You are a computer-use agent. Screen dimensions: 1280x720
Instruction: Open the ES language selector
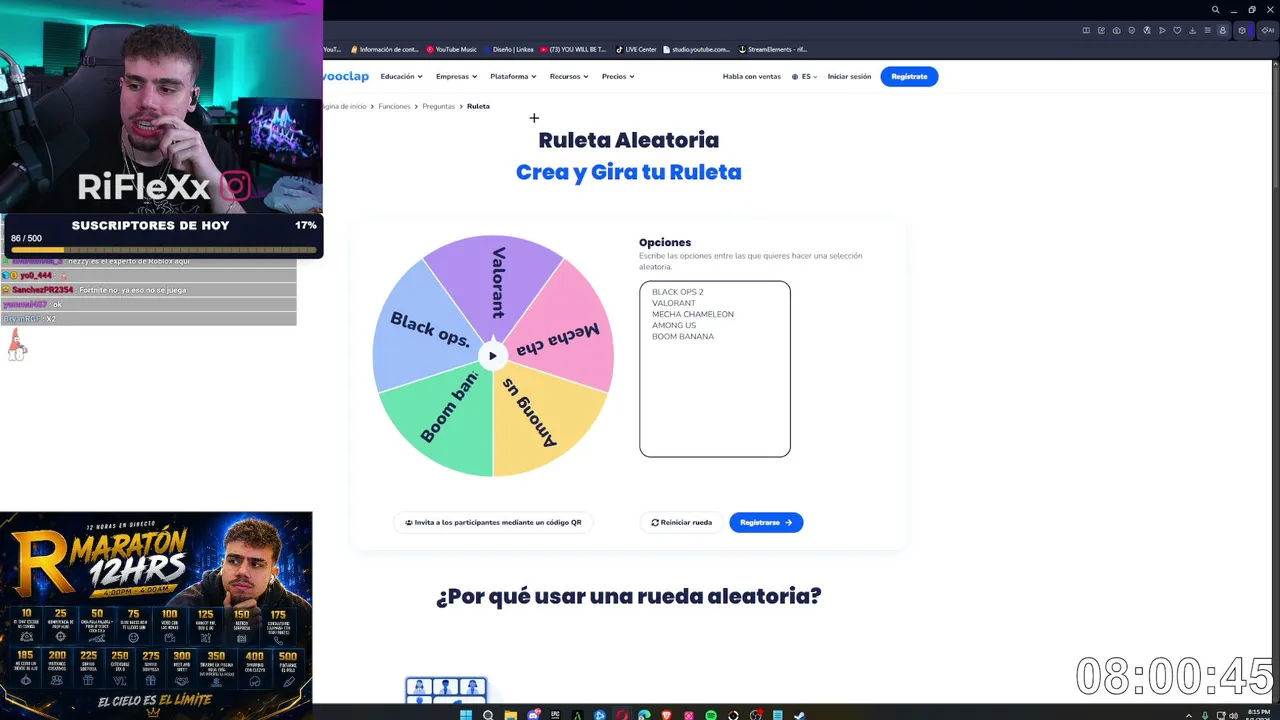coord(804,76)
